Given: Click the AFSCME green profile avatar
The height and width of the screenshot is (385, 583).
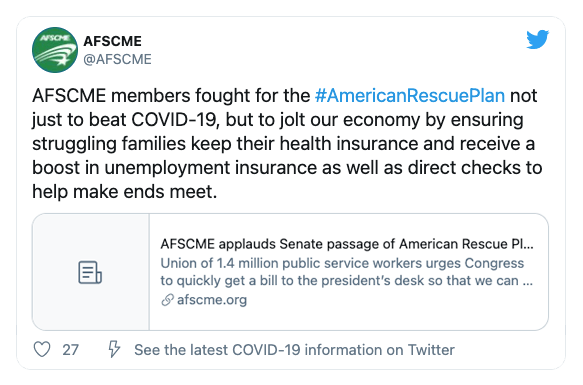Looking at the screenshot, I should coord(55,50).
